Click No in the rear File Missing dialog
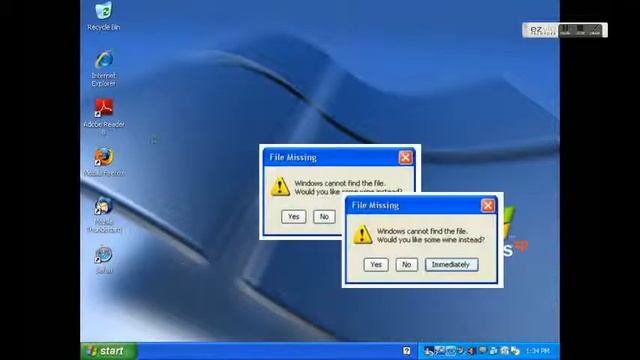 click(x=324, y=217)
